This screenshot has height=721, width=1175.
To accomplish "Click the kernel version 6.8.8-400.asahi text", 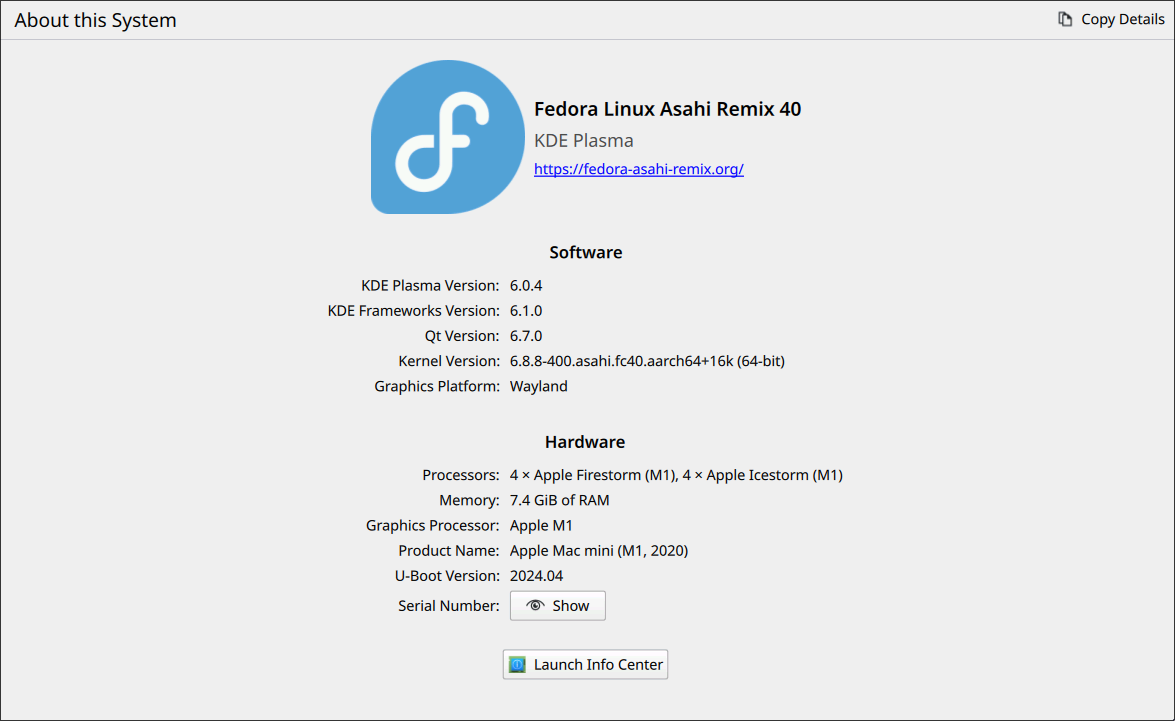I will 647,361.
